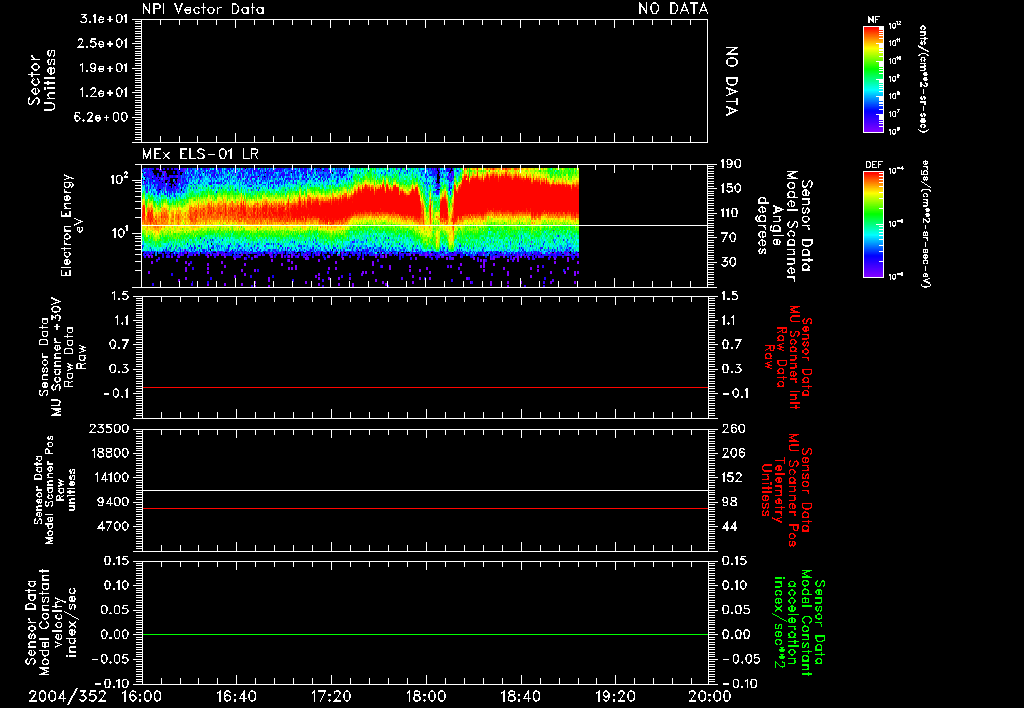Click the 'Model Scanner Pos Raw unitless' axis label
Screen dimensions: 1024x708
click(55, 490)
